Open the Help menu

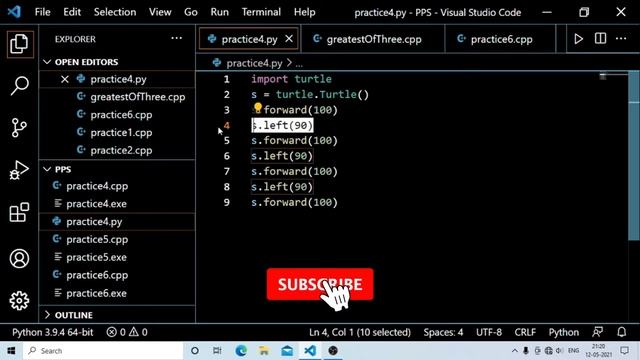point(304,12)
